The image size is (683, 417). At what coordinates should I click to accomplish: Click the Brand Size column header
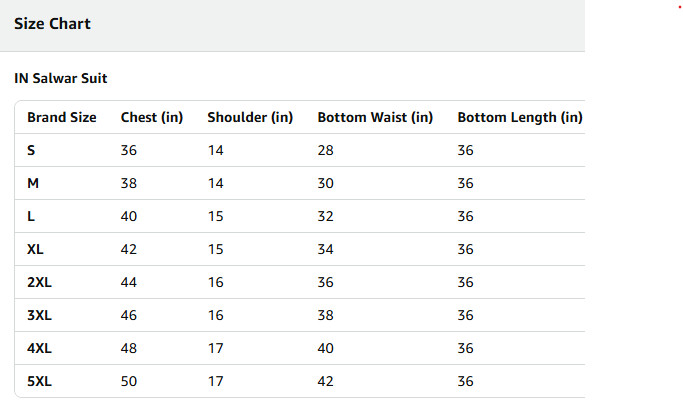tap(62, 117)
